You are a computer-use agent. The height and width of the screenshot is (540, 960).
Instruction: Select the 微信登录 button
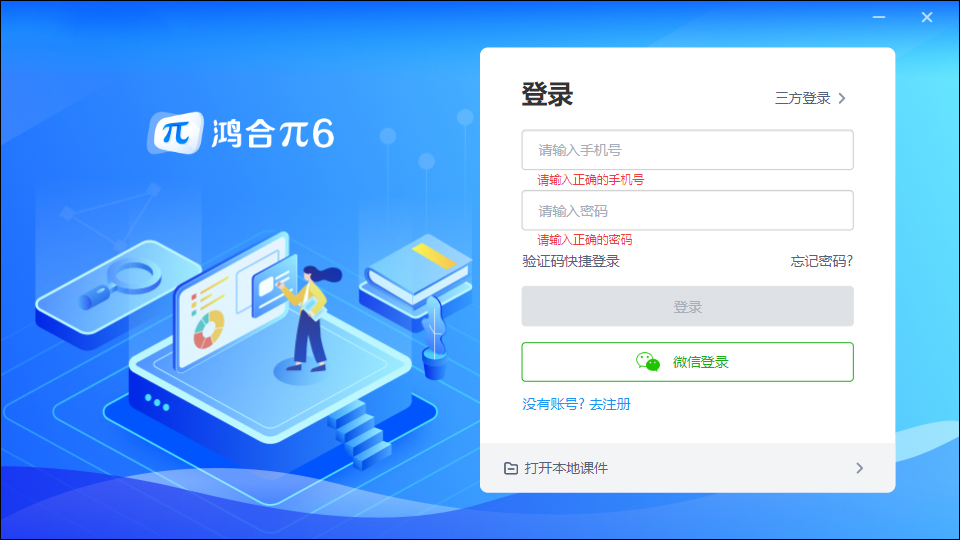tap(688, 362)
